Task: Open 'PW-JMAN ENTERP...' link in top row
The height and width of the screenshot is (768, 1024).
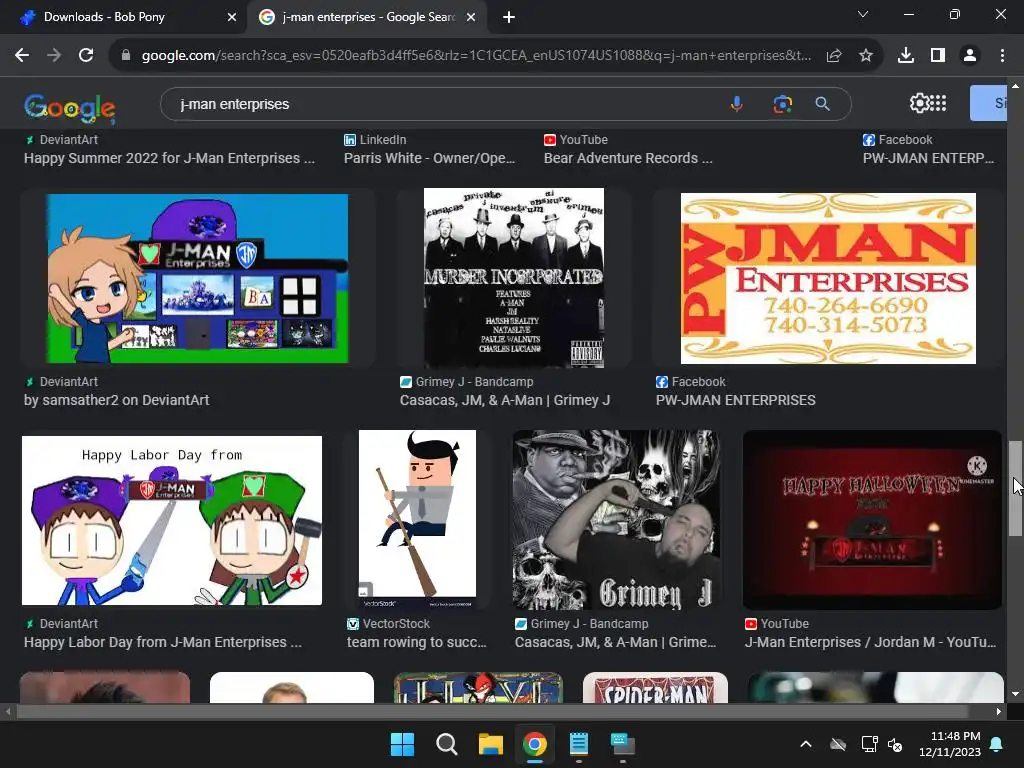Action: (x=928, y=158)
